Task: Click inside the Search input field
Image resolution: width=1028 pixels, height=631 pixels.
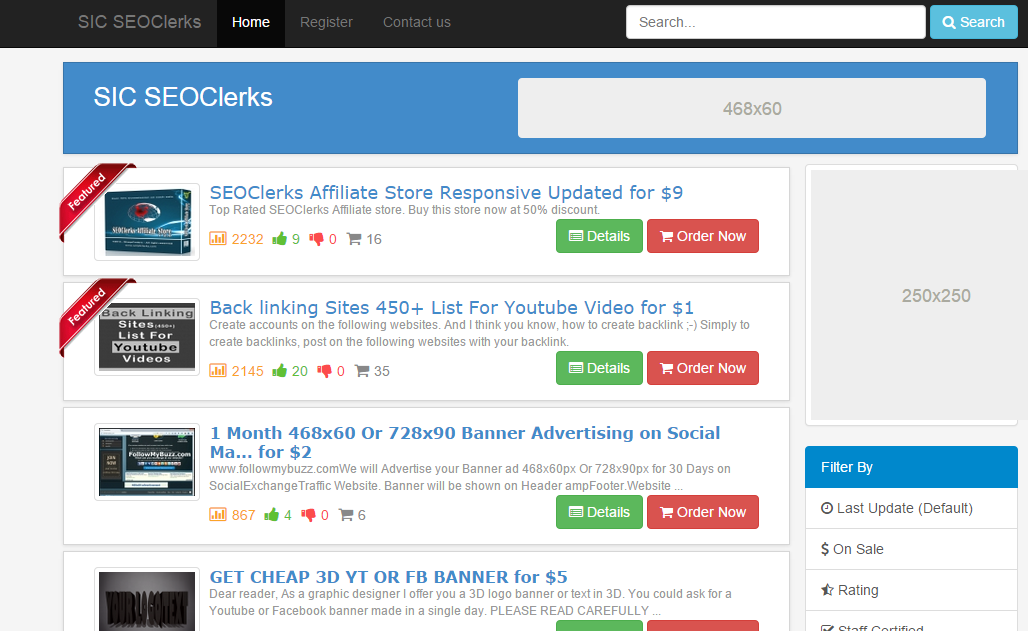Action: click(775, 21)
